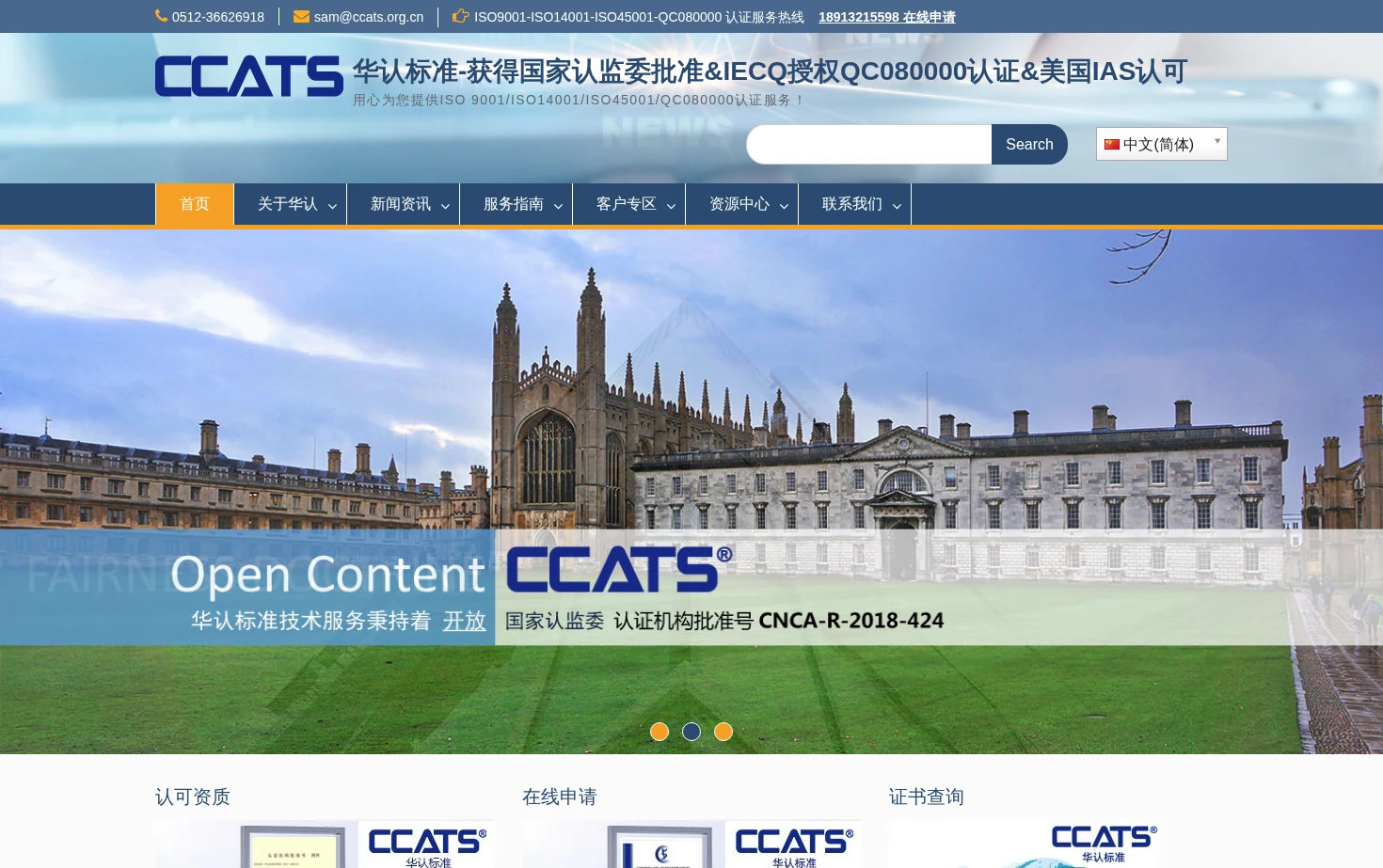Screen dimensions: 1383x868
Task: Click the 证书查询 section heading
Action: point(927,797)
